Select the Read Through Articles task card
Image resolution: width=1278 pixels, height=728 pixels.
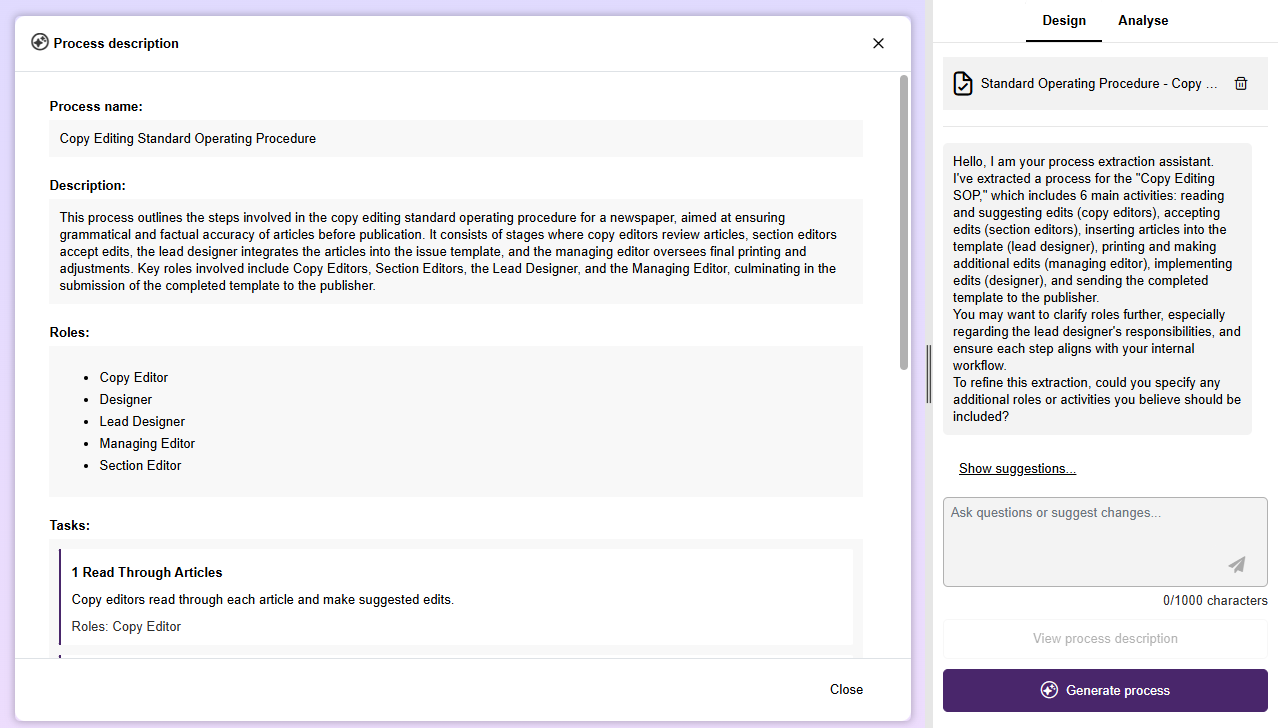[455, 597]
